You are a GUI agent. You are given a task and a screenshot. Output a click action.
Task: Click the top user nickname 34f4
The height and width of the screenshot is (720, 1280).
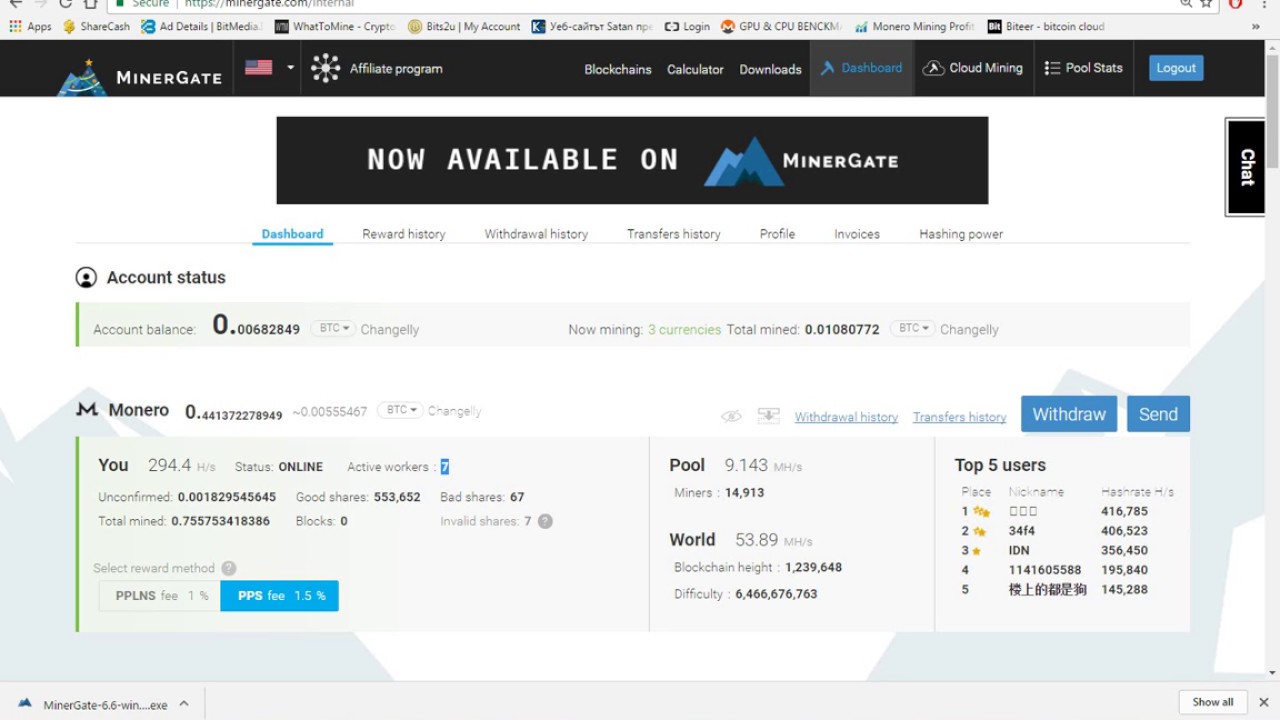[x=1022, y=531]
